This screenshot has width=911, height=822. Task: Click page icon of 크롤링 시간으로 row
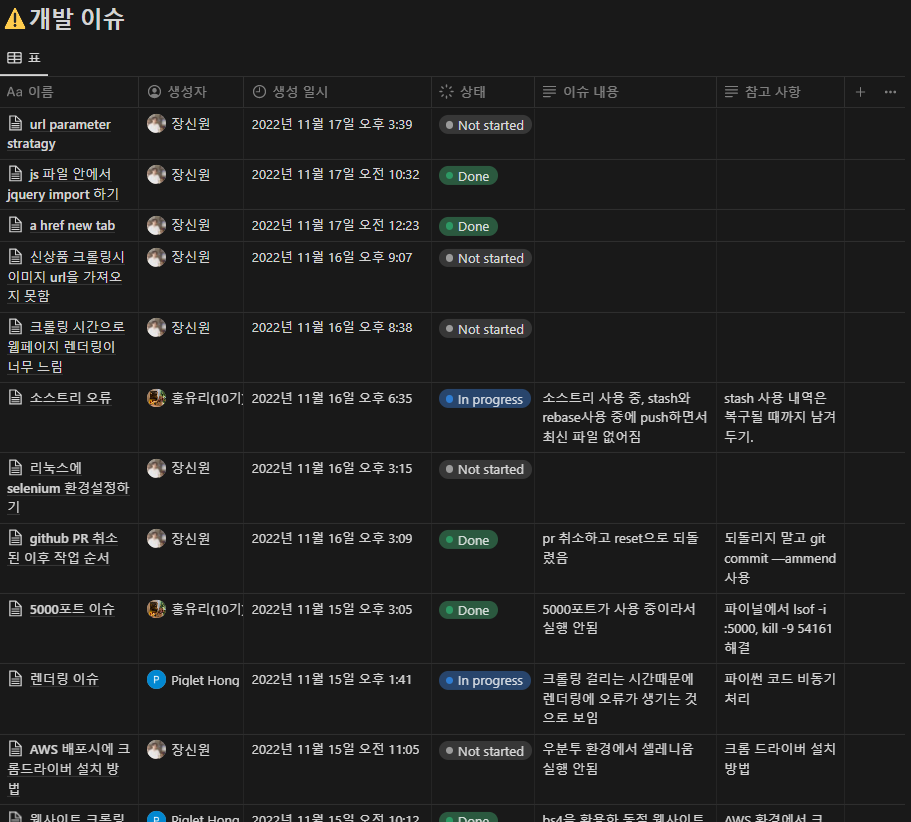click(x=16, y=326)
